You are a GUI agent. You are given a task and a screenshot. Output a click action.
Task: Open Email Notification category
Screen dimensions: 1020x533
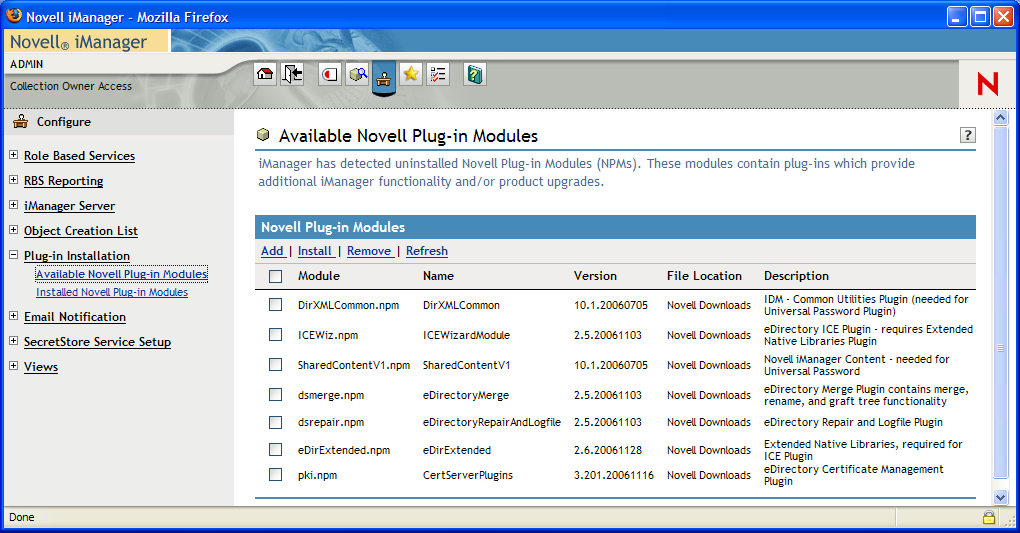75,317
